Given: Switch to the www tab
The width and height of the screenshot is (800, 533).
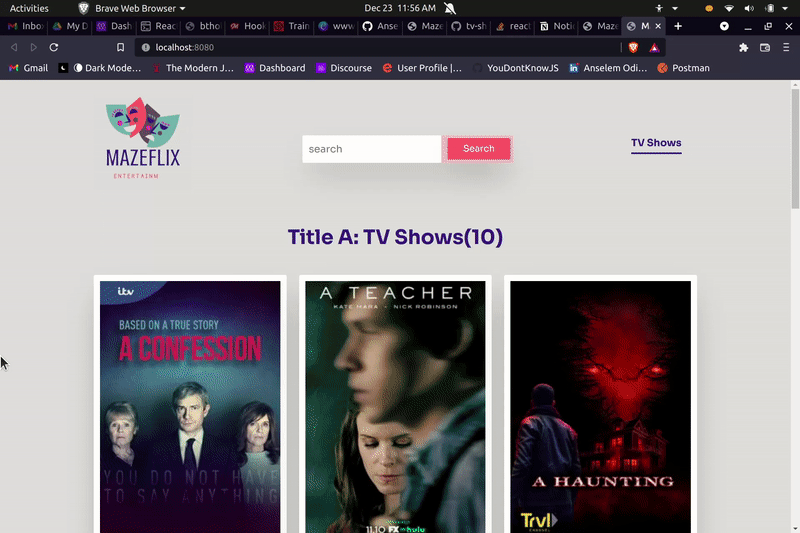Looking at the screenshot, I should click(336, 26).
